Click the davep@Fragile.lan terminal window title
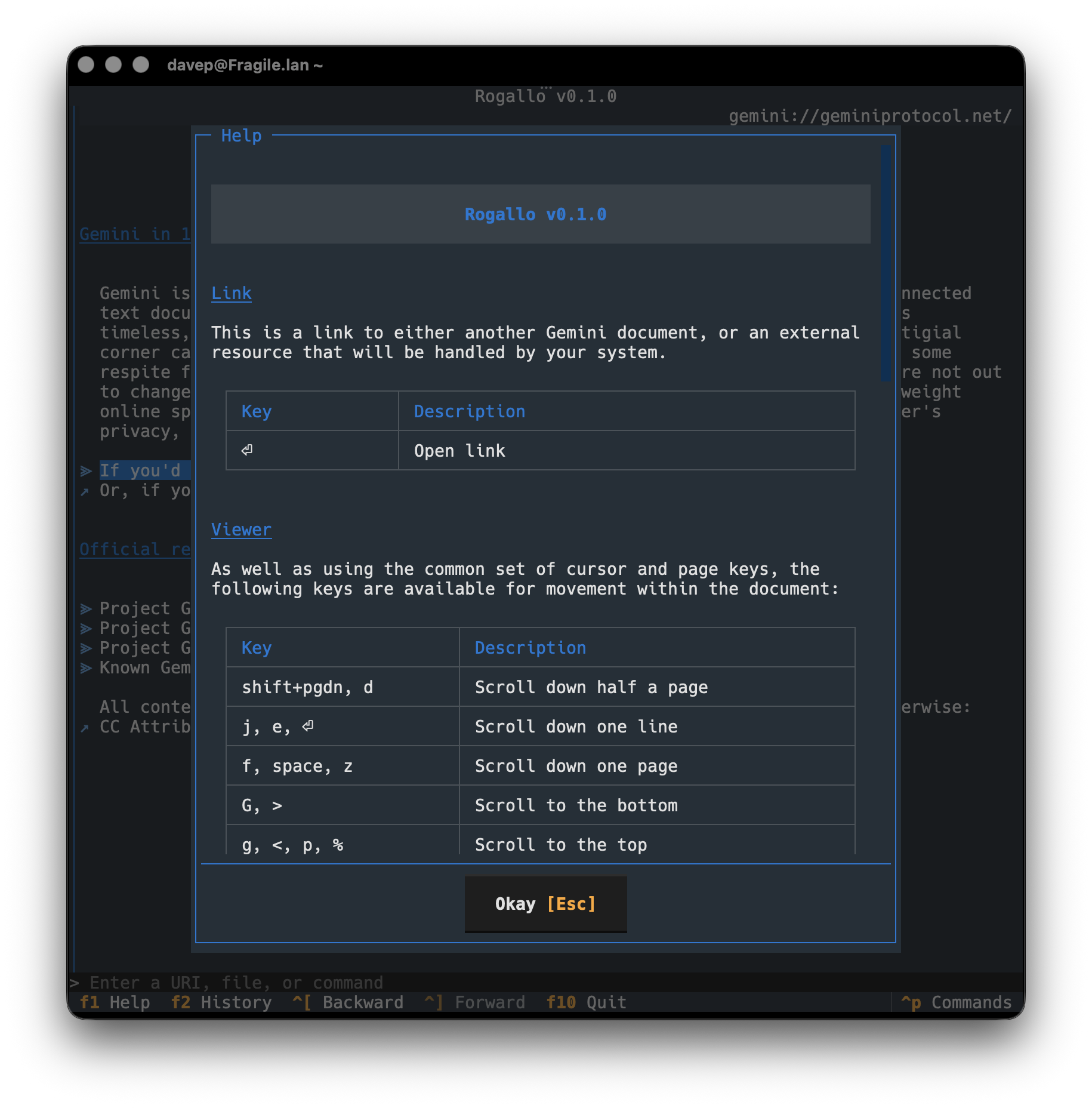Viewport: 1092px width, 1108px height. (245, 64)
